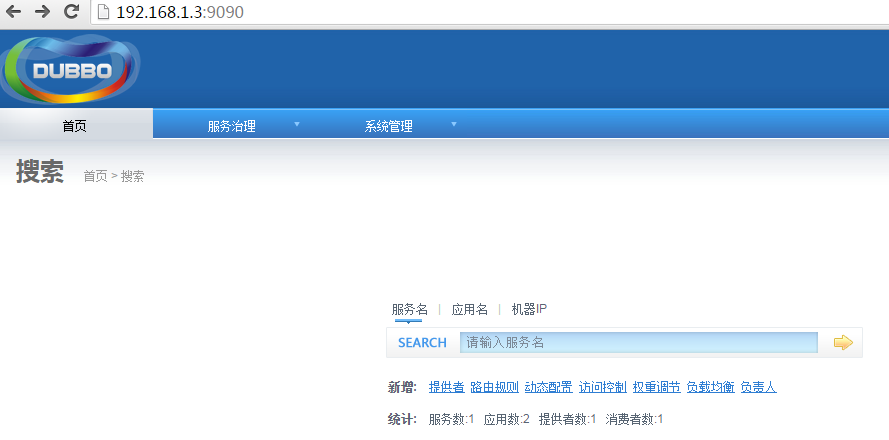This screenshot has width=889, height=440.
Task: Open the 权重调节 add link
Action: pos(657,387)
